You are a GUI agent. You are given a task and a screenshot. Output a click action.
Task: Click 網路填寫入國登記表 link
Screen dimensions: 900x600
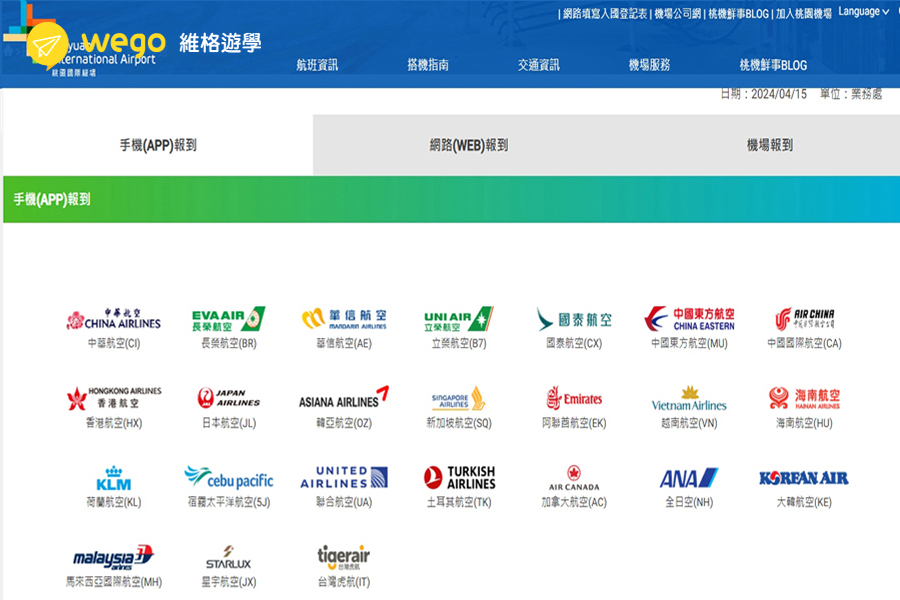point(603,14)
